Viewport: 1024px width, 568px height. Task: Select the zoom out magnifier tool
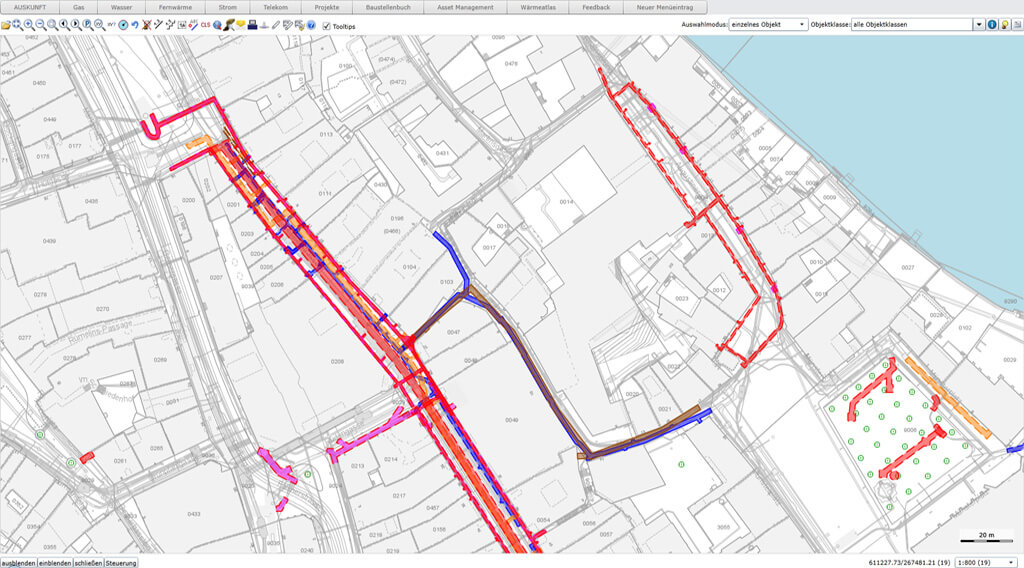pyautogui.click(x=40, y=24)
